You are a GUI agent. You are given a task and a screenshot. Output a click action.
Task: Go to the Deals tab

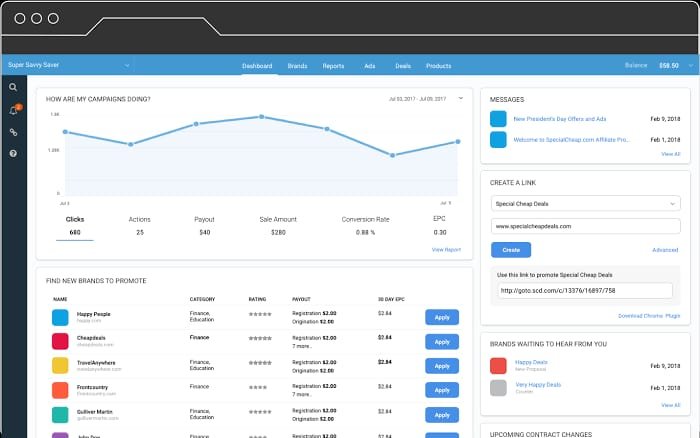pyautogui.click(x=402, y=66)
